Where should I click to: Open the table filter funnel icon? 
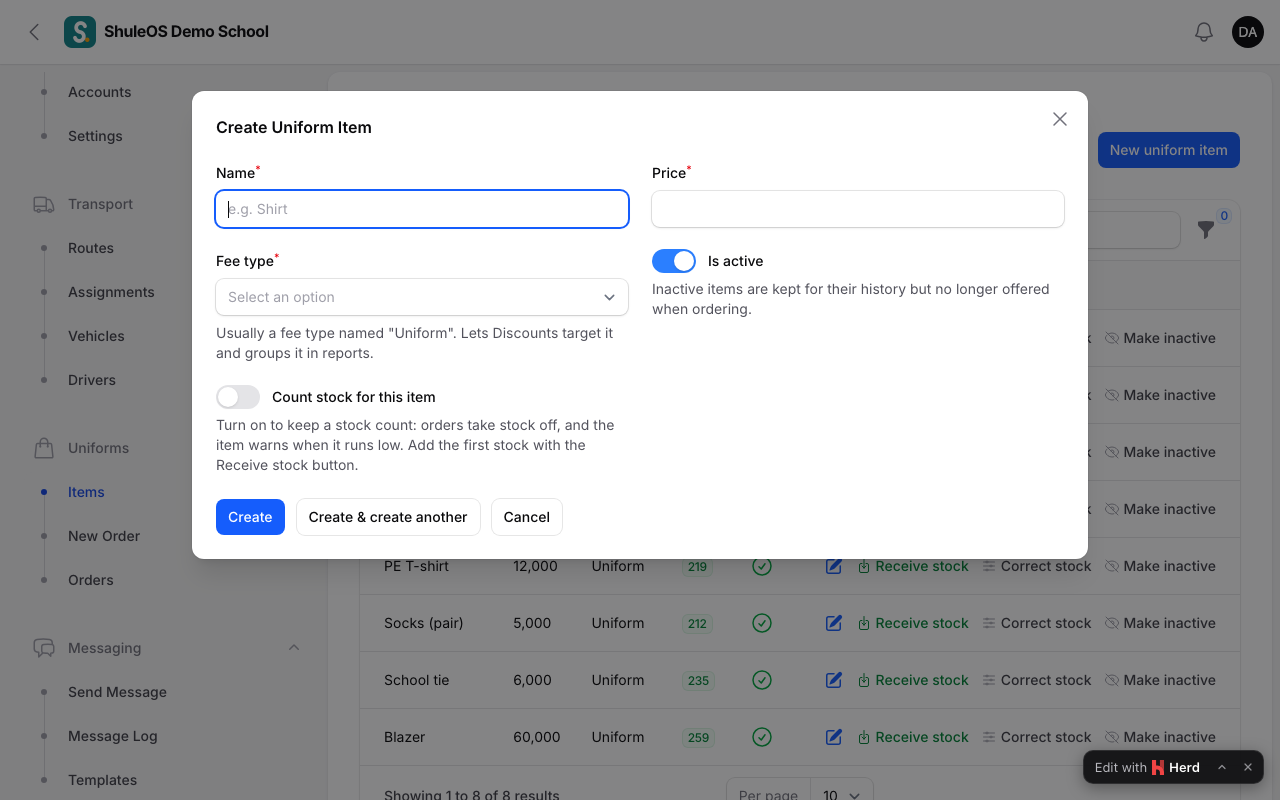pos(1206,230)
